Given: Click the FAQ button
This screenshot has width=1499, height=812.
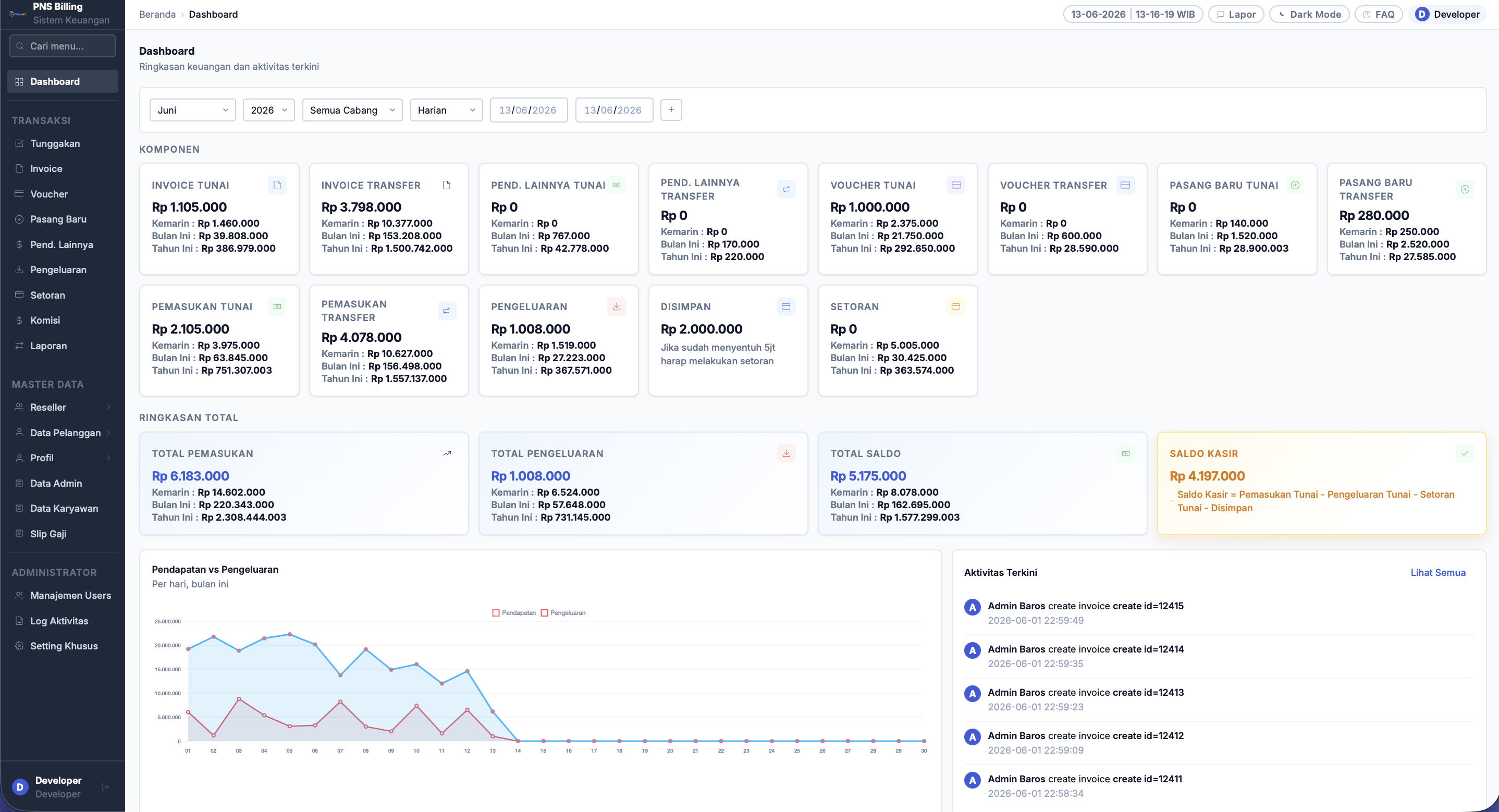Looking at the screenshot, I should [x=1379, y=15].
